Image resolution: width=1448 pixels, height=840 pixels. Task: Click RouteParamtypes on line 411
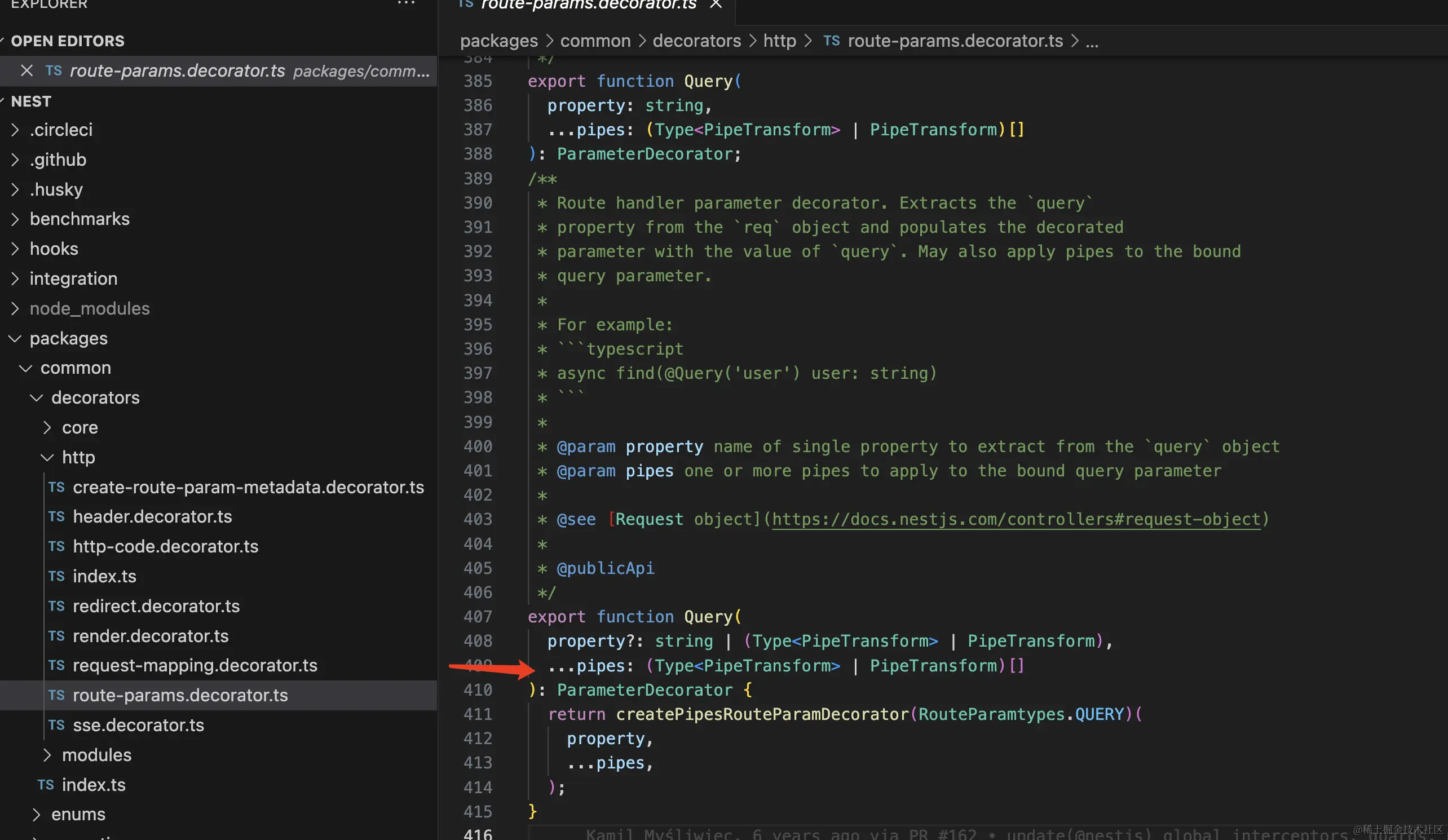(991, 714)
